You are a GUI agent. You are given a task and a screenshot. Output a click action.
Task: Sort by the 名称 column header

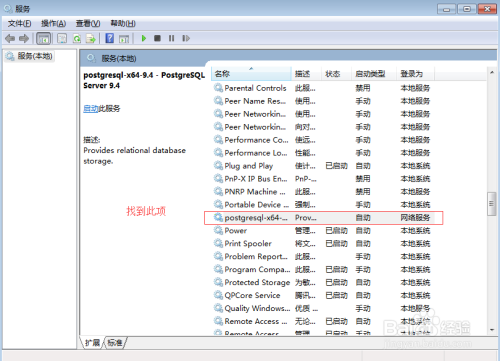pyautogui.click(x=251, y=74)
